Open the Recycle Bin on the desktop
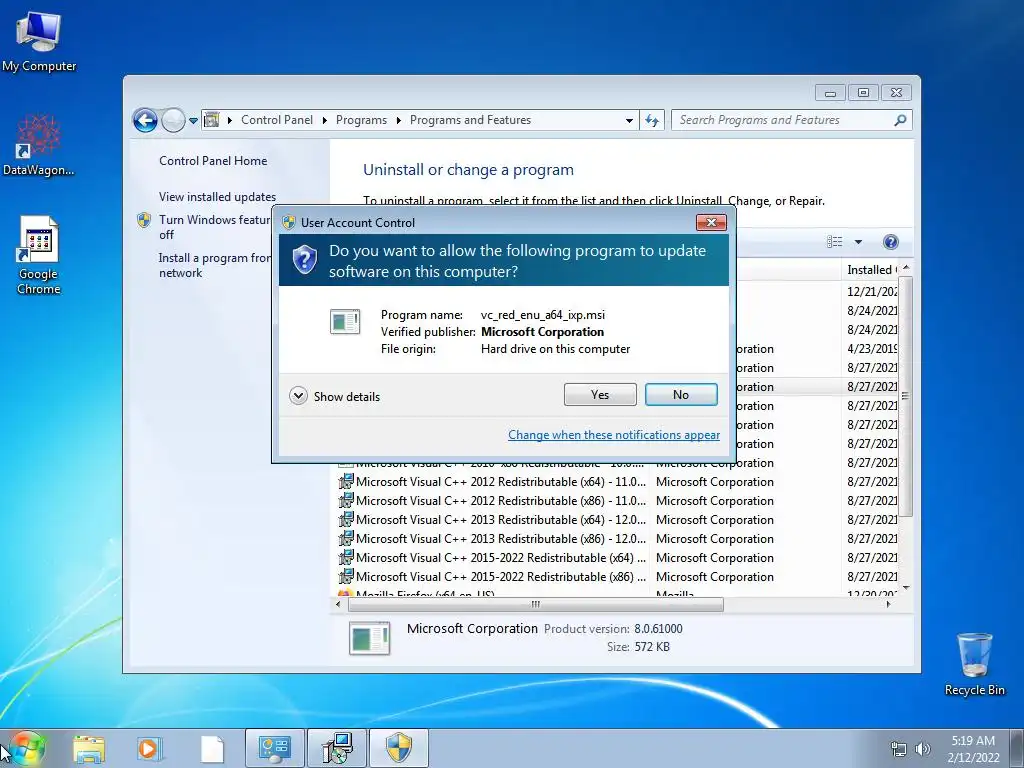Image resolution: width=1024 pixels, height=768 pixels. pyautogui.click(x=974, y=664)
